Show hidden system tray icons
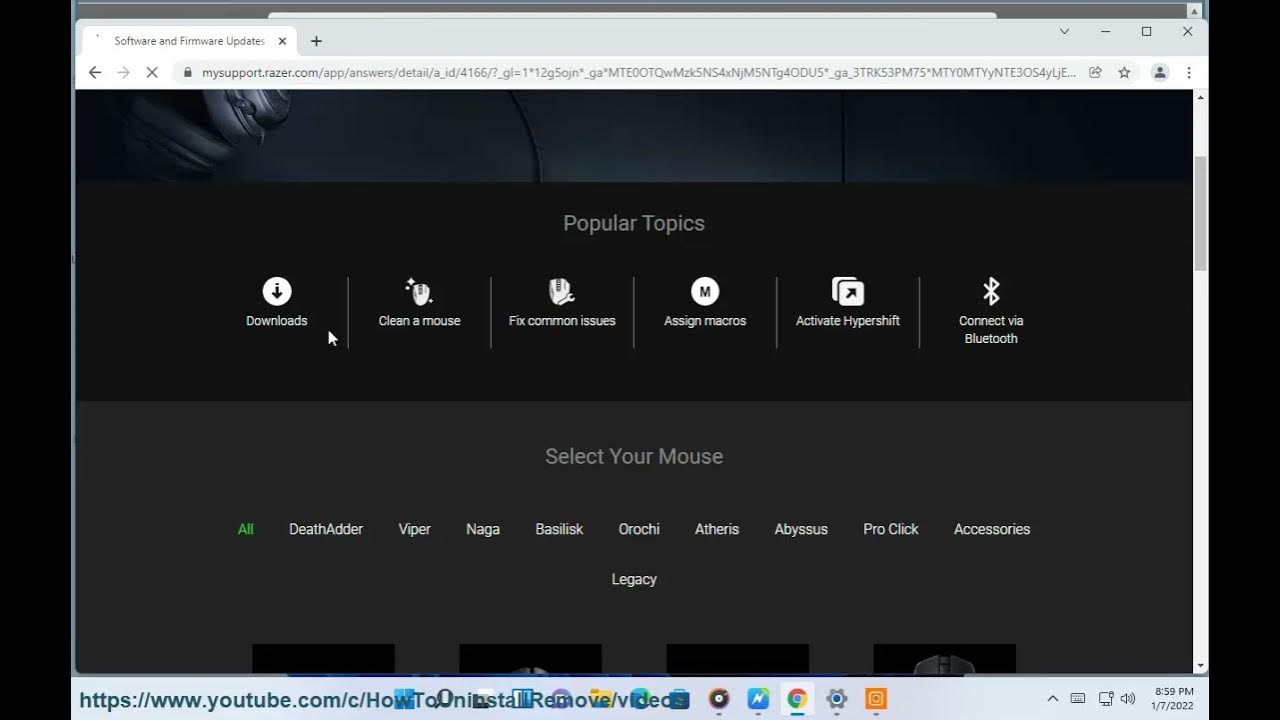1280x720 pixels. (1052, 698)
